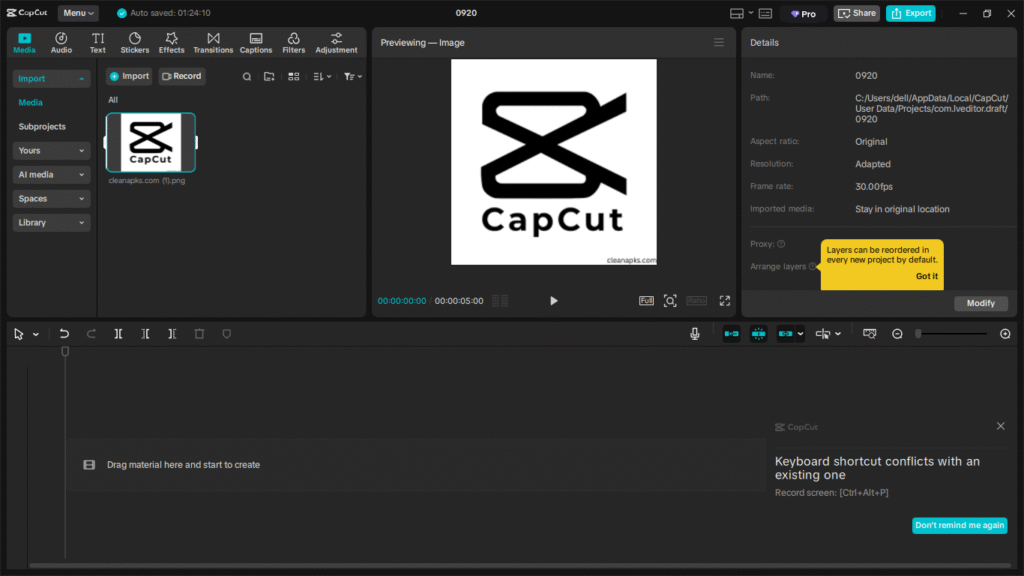Expand the Yours sidebar section
The width and height of the screenshot is (1024, 576).
[x=51, y=151]
